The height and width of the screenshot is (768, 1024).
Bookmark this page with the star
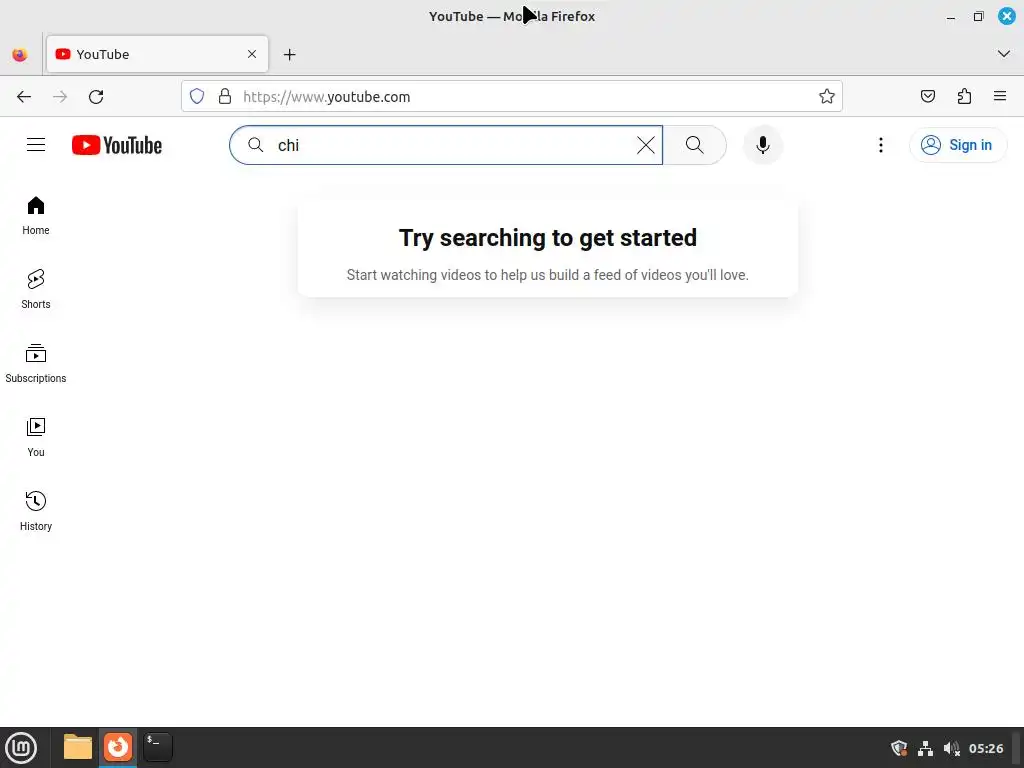point(827,97)
